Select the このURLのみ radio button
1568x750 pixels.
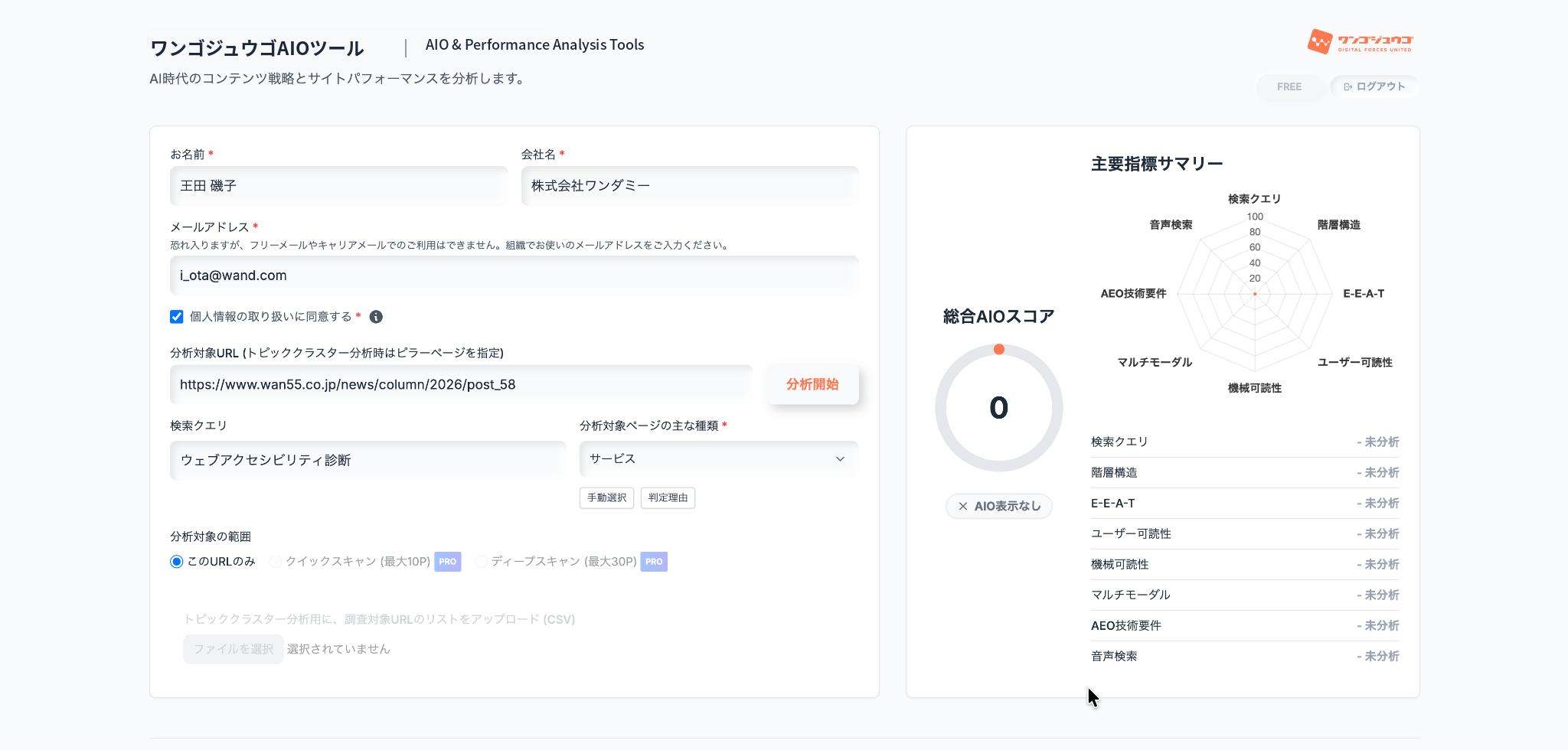(x=177, y=562)
